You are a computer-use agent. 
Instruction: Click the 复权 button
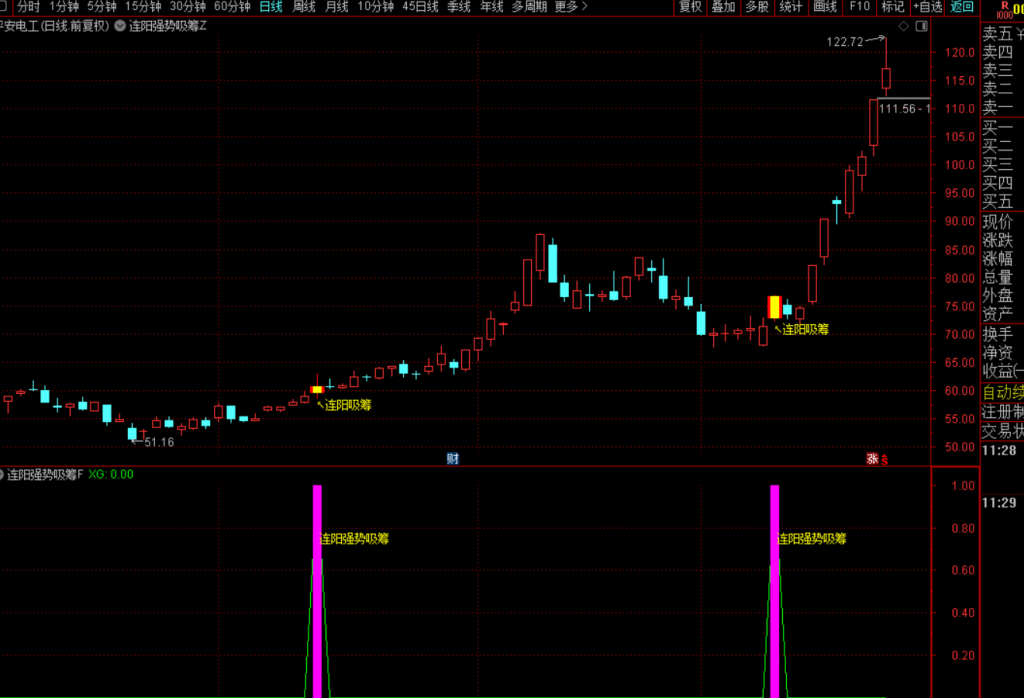click(690, 7)
